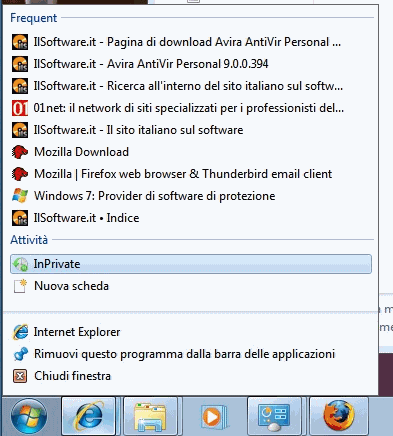393x436 pixels.
Task: Launch Windows Media Player from taskbar
Action: click(212, 417)
